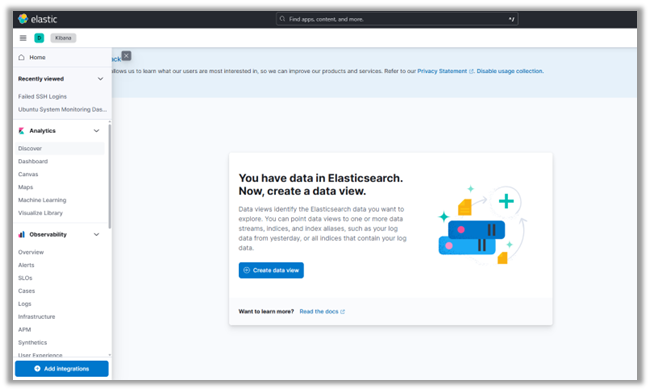Collapse the Analytics section chevron
Viewport: 650px width, 391px height.
tap(97, 131)
